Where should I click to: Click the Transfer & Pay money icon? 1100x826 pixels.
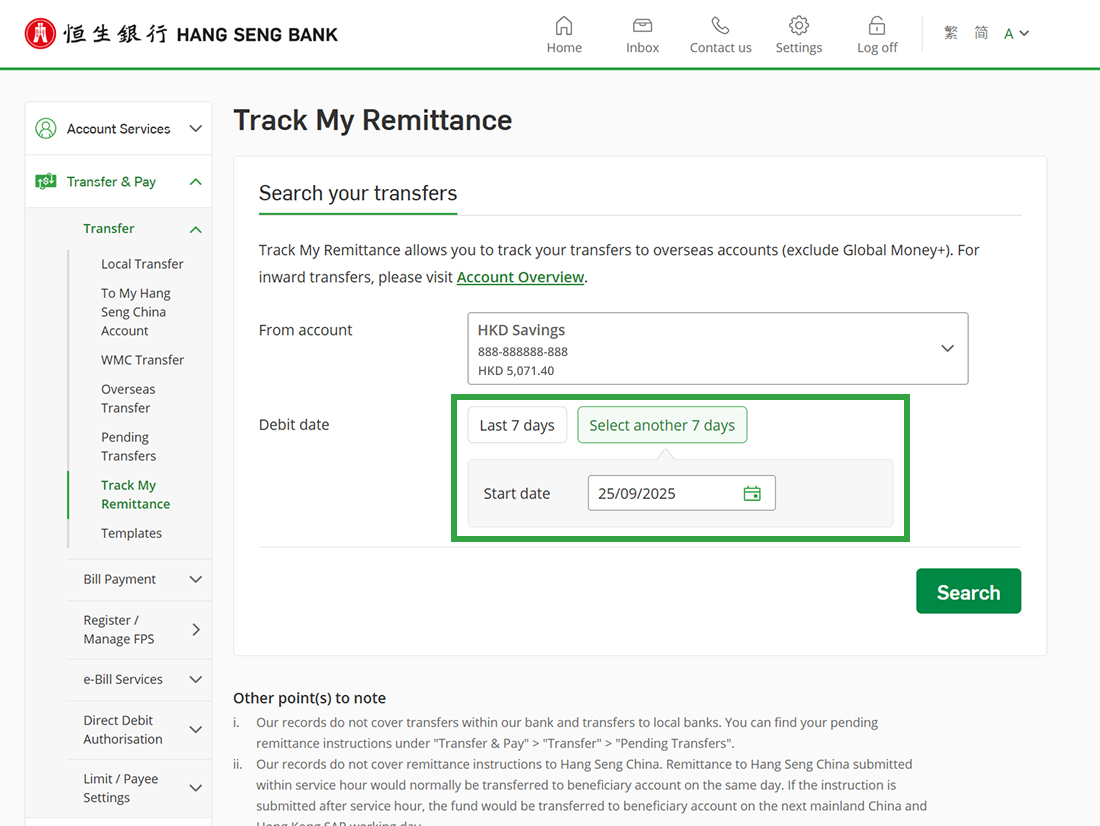45,181
